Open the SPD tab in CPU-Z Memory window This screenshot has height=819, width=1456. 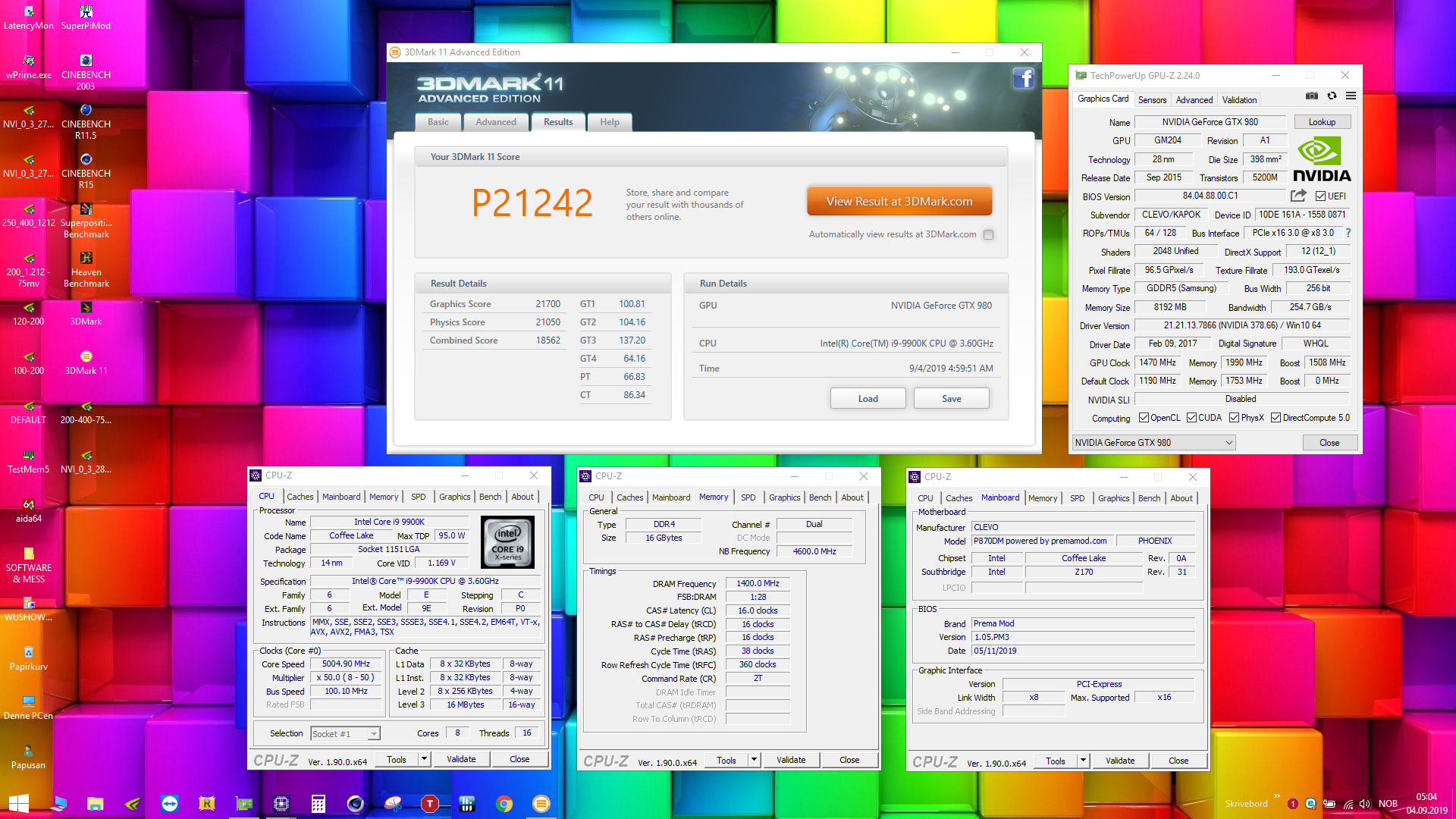(x=748, y=497)
